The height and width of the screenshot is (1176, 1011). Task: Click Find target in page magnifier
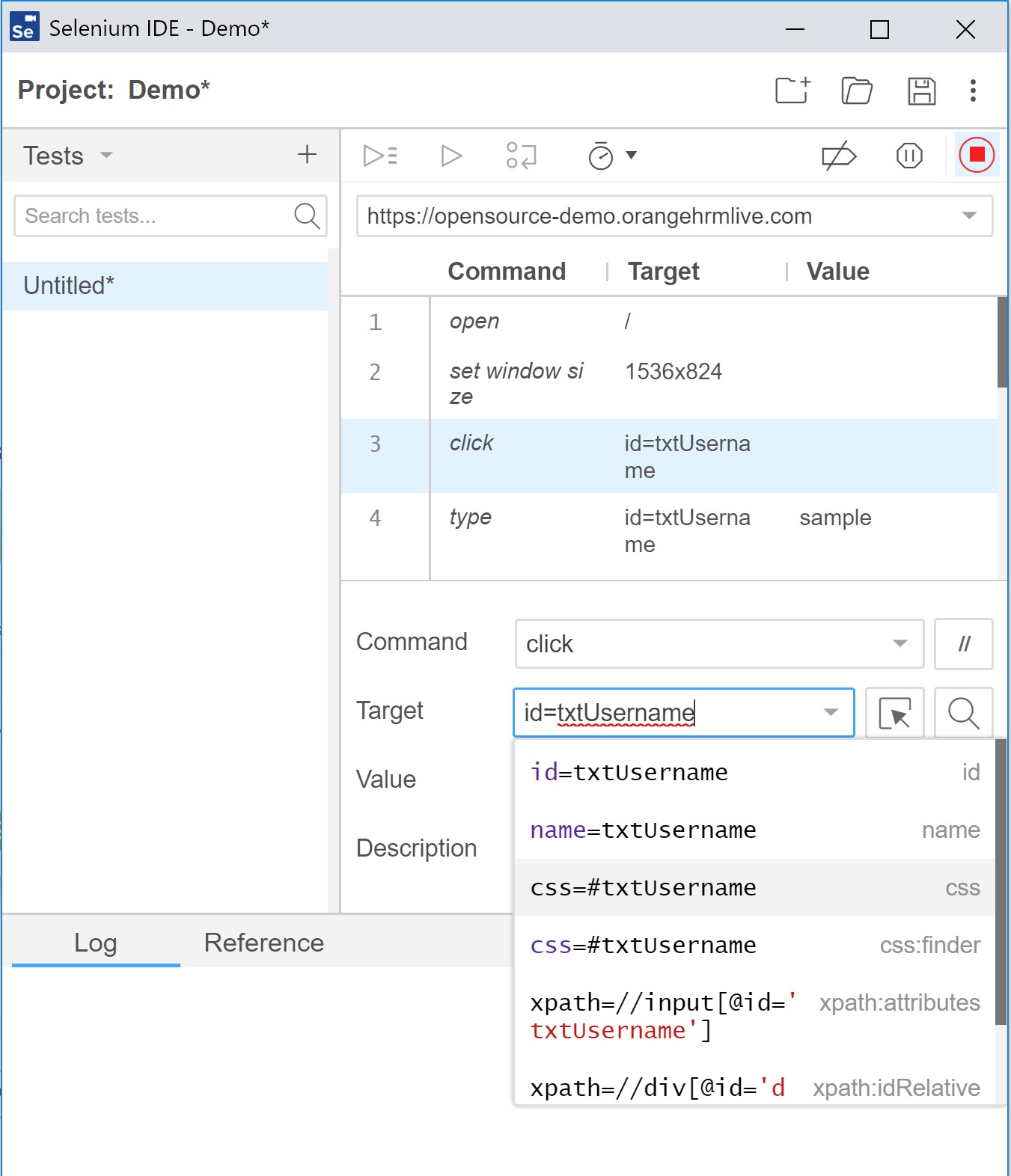click(963, 713)
